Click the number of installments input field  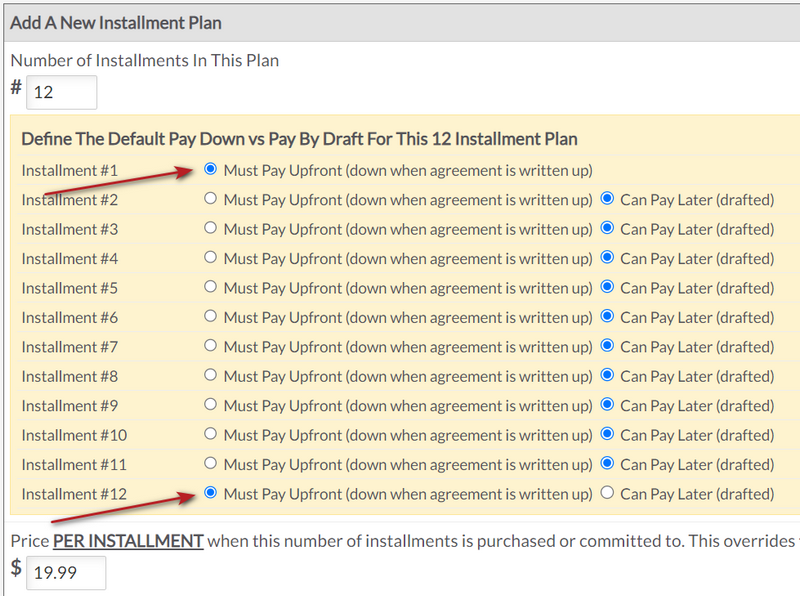coord(61,92)
